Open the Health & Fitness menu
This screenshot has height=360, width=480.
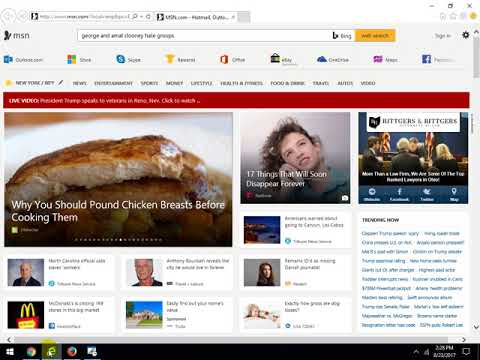pos(241,83)
